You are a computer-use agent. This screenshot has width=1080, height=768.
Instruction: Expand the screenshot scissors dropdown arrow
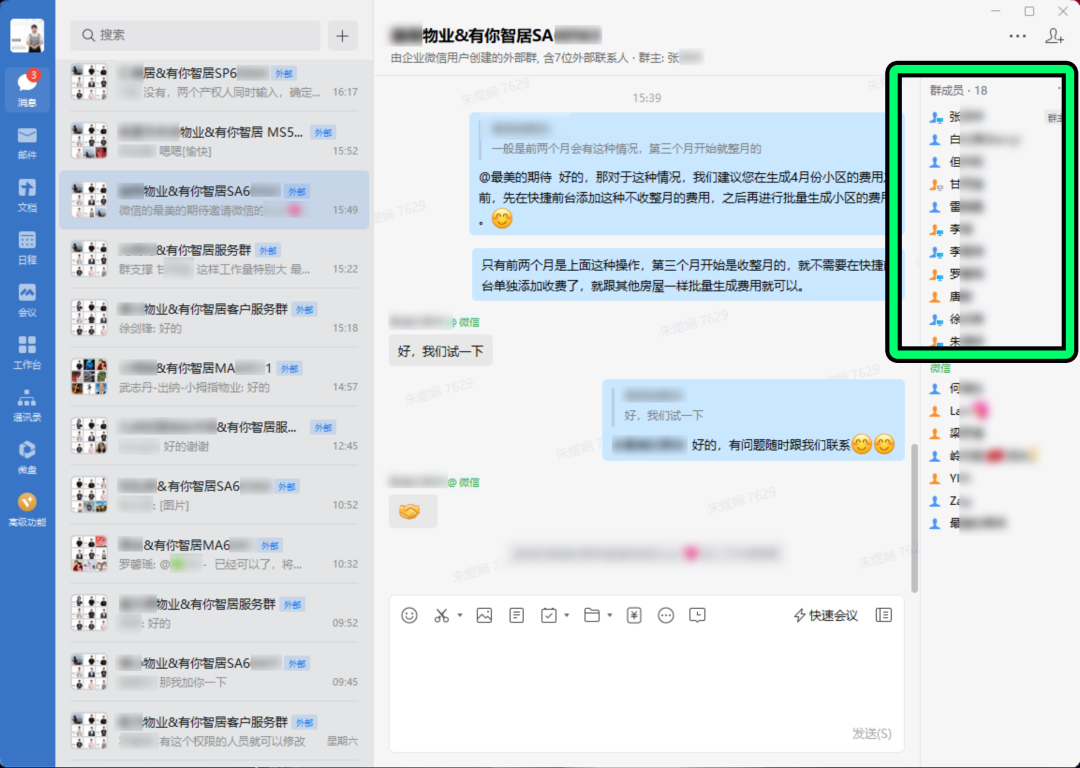pyautogui.click(x=460, y=616)
